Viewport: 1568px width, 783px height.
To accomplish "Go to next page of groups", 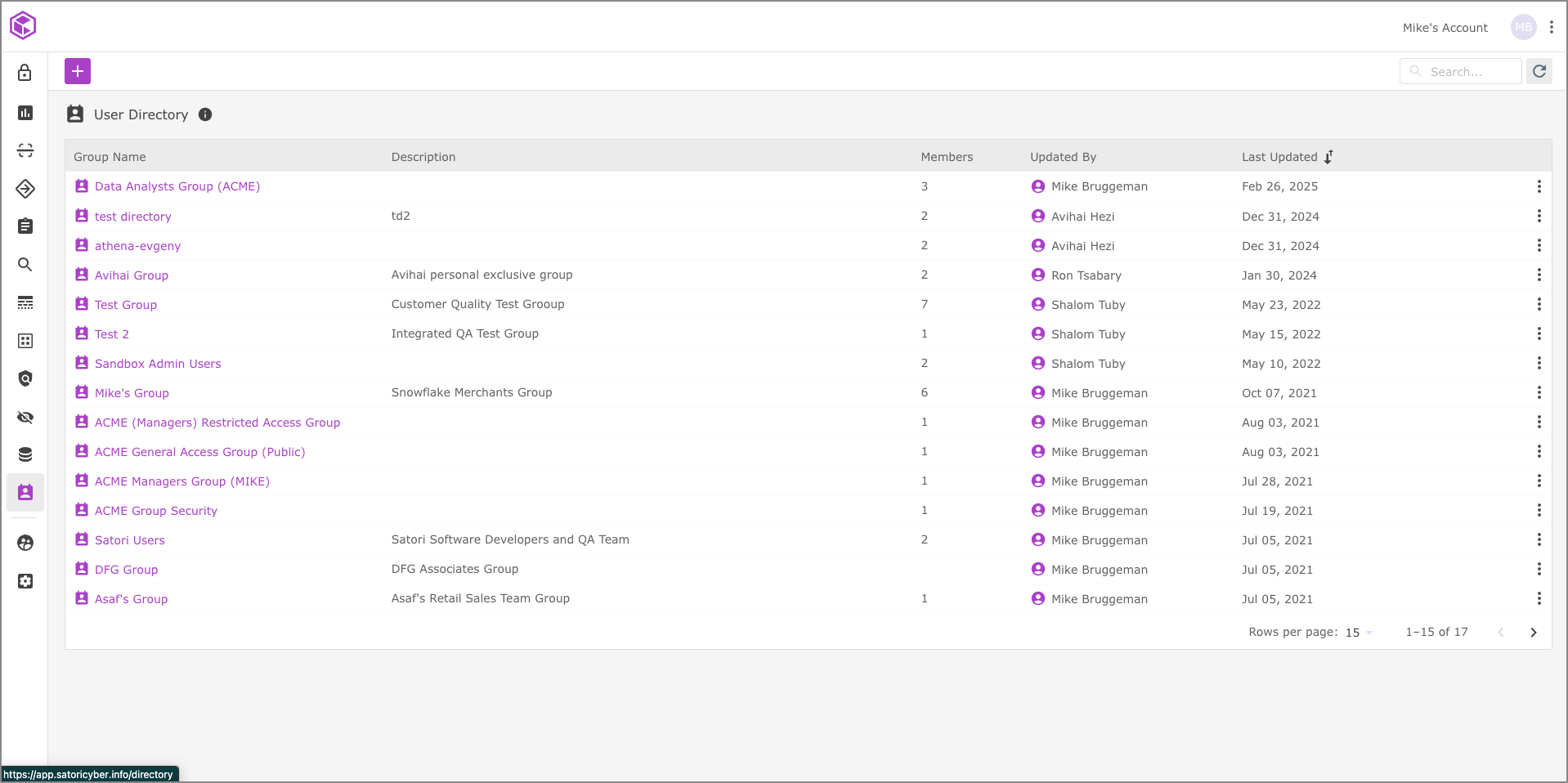I will (1533, 633).
